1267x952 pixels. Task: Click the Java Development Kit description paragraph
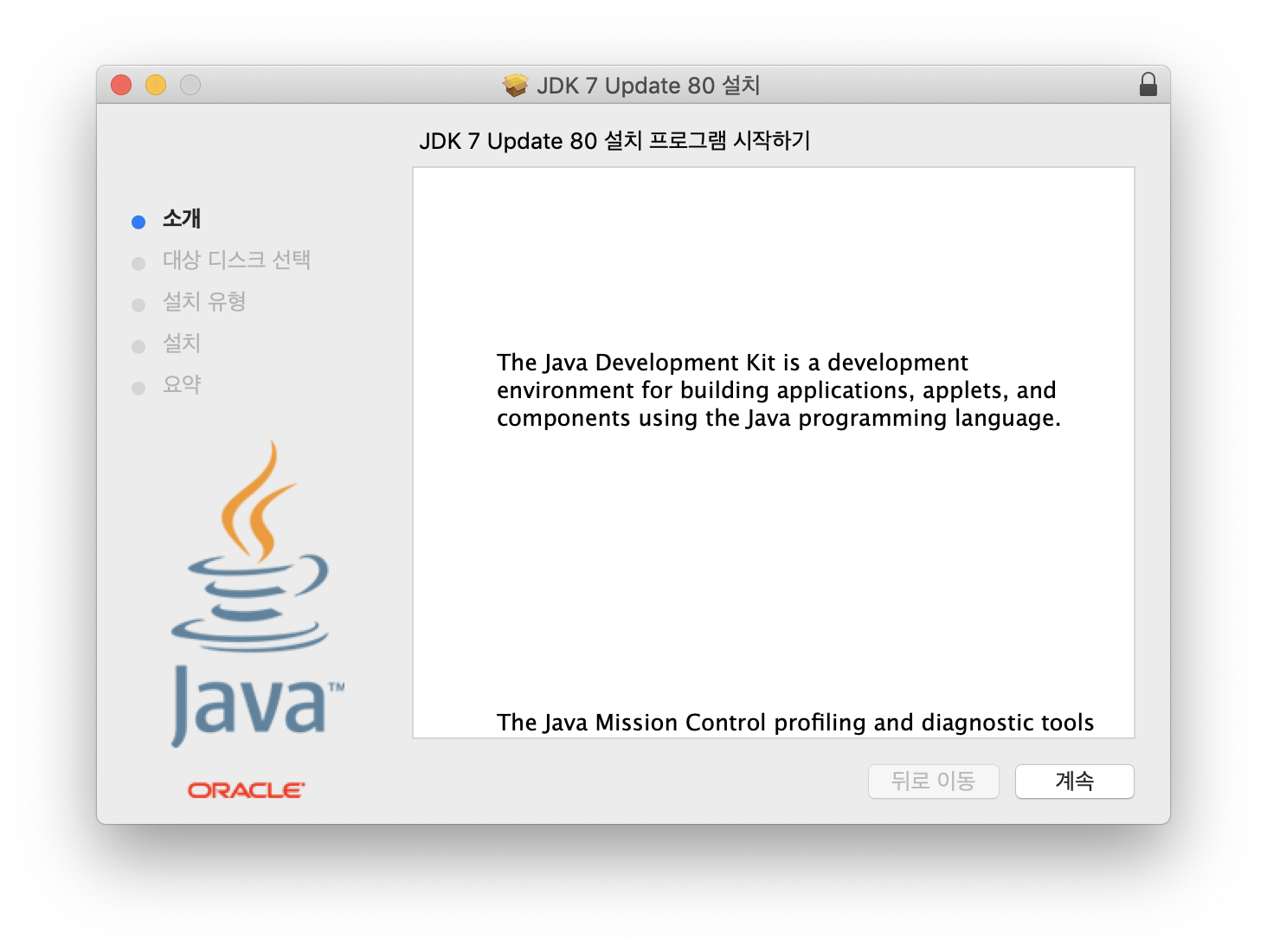coord(778,390)
